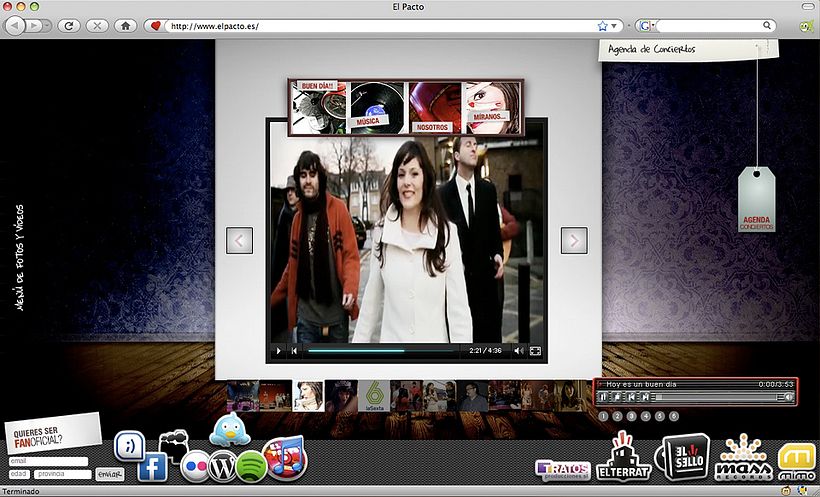
Task: Open the Agenda de Conciertos paper tab
Action: pyautogui.click(x=688, y=50)
